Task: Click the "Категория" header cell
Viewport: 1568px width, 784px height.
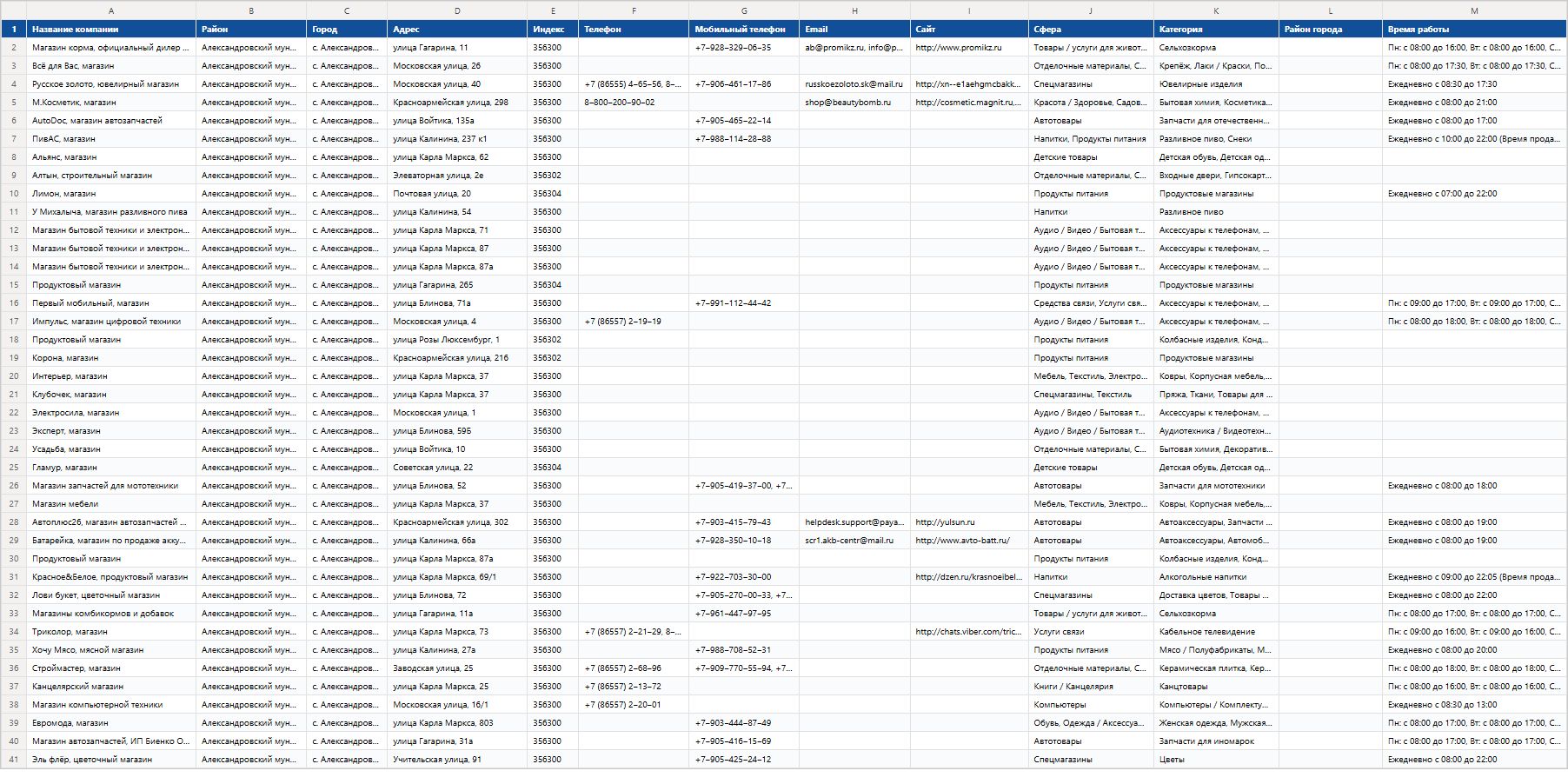Action: (1216, 30)
